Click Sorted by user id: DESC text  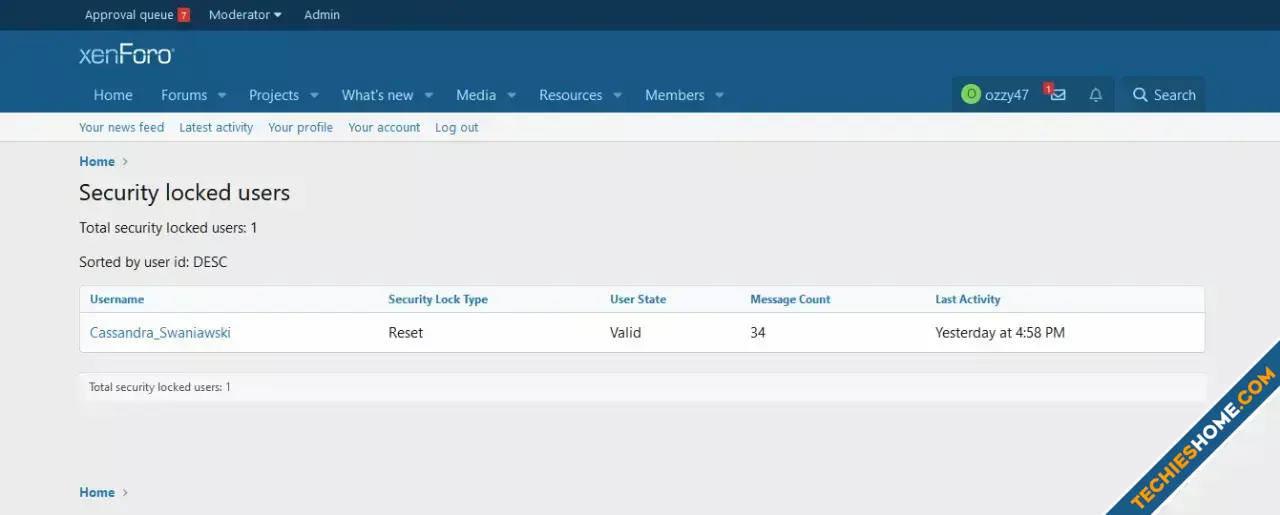(154, 262)
